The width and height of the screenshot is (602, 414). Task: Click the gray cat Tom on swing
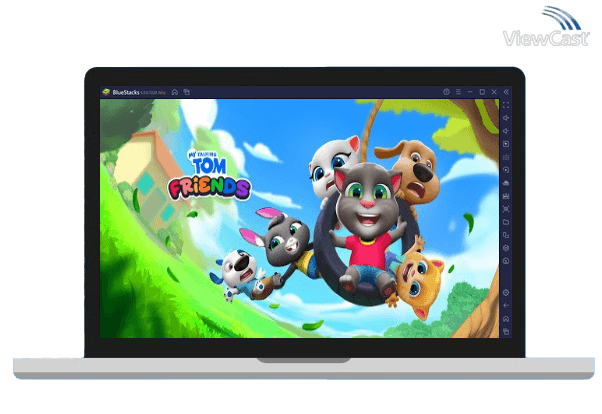[x=367, y=227]
